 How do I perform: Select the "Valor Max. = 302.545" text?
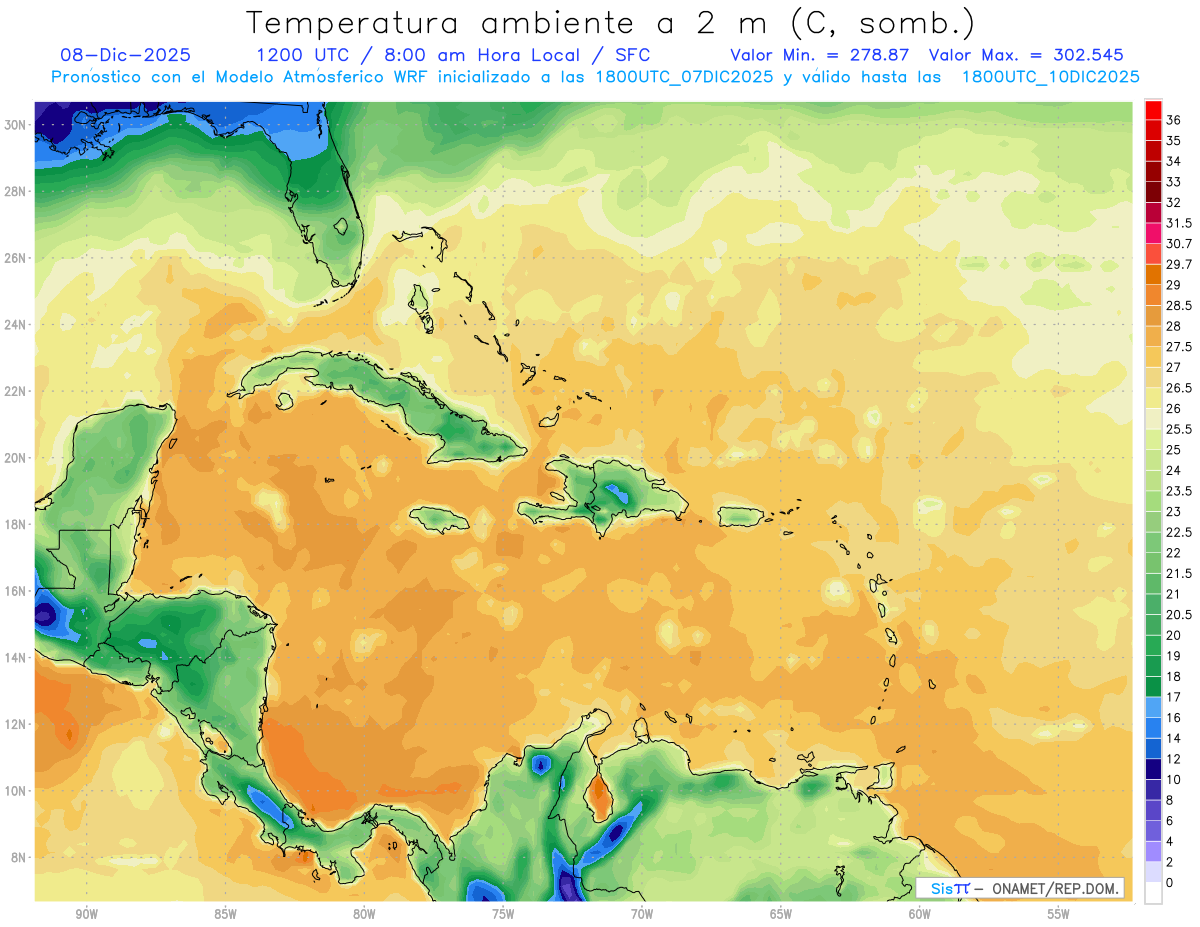1026,55
